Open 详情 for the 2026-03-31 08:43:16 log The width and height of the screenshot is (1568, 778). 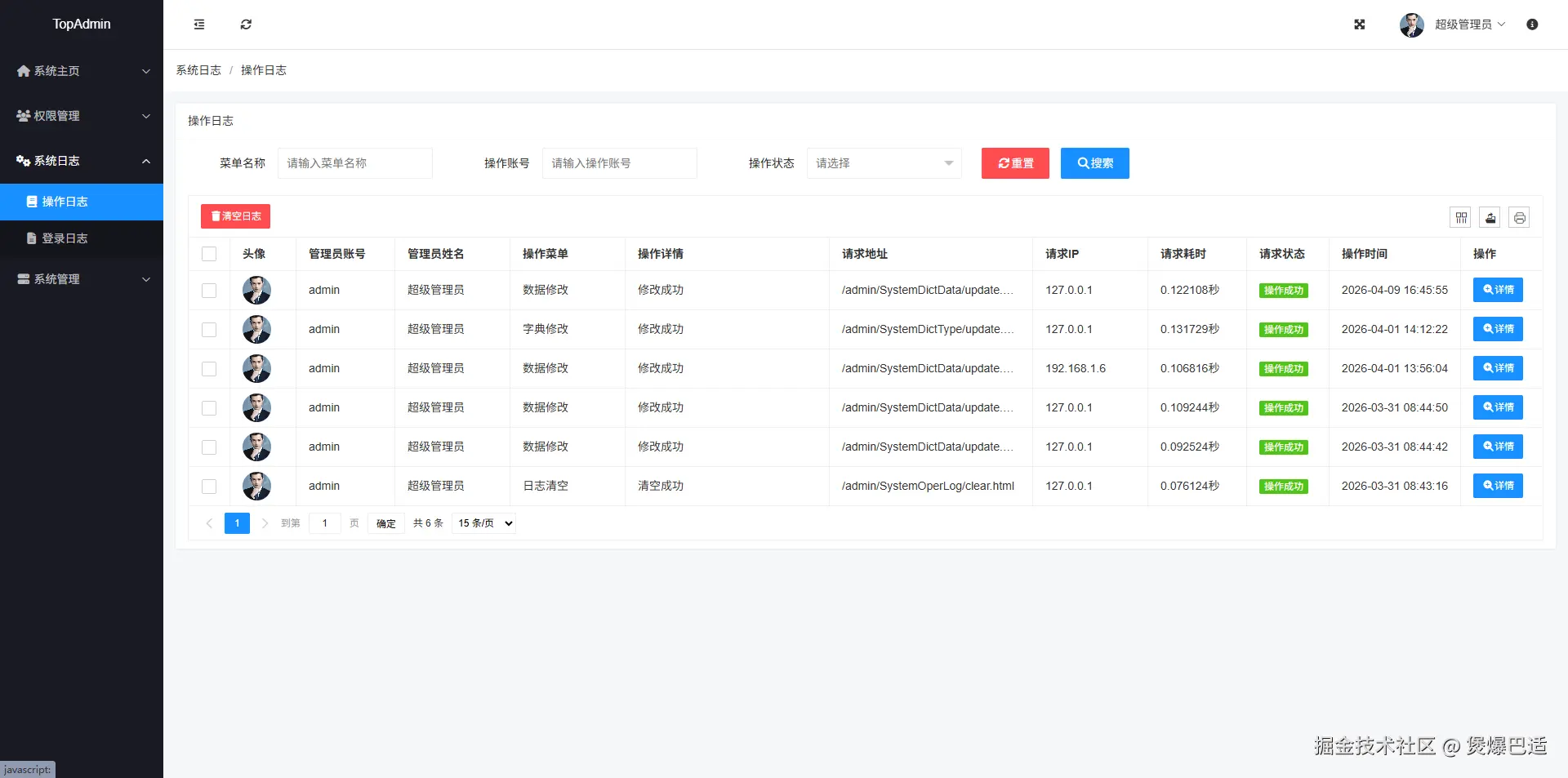point(1498,486)
